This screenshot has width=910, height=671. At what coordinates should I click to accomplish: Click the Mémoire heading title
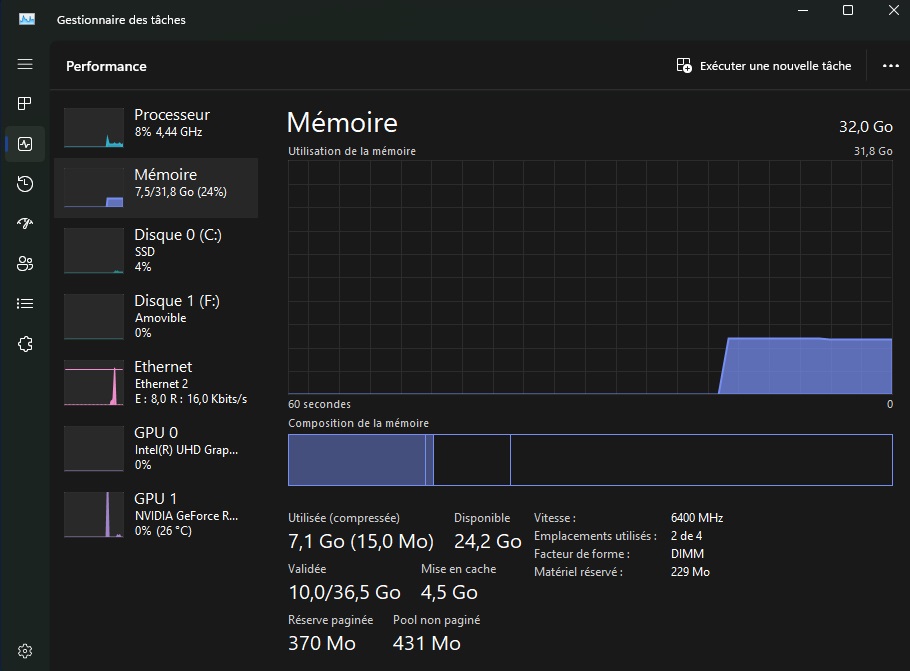[x=342, y=122]
